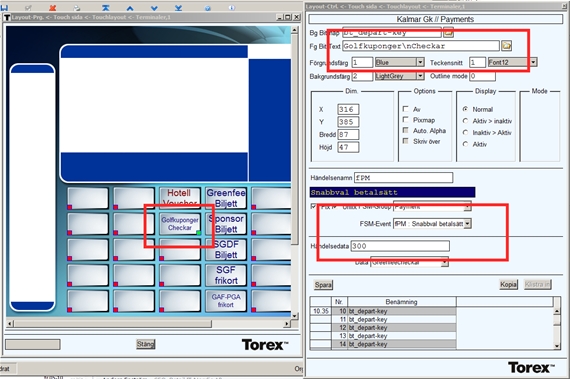
Task: Open the FSM-Event Snabbval betalsätt dropdown
Action: pos(468,223)
